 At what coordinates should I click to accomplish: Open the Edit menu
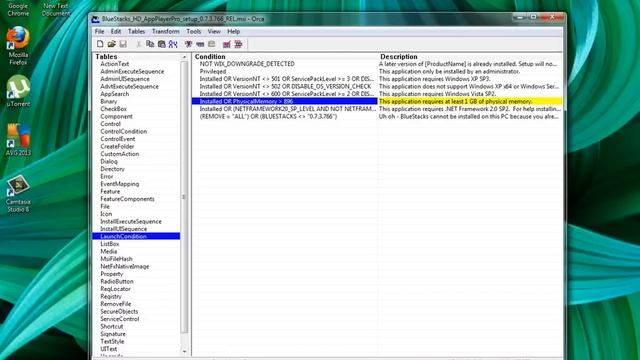coord(116,31)
